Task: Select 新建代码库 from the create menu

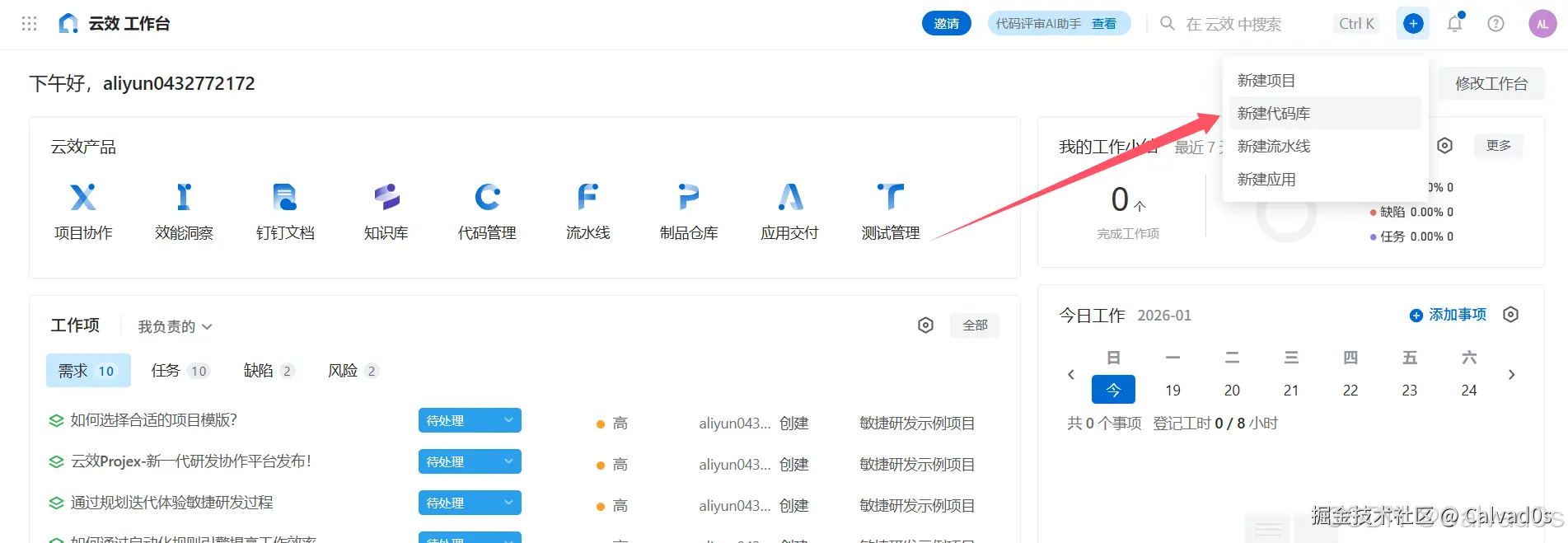Action: (1325, 113)
